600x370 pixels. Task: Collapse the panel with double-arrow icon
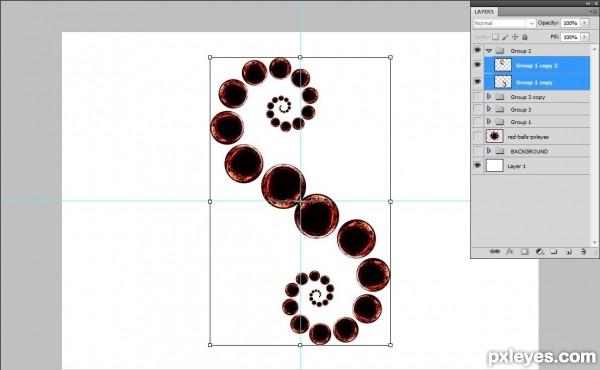589,3
